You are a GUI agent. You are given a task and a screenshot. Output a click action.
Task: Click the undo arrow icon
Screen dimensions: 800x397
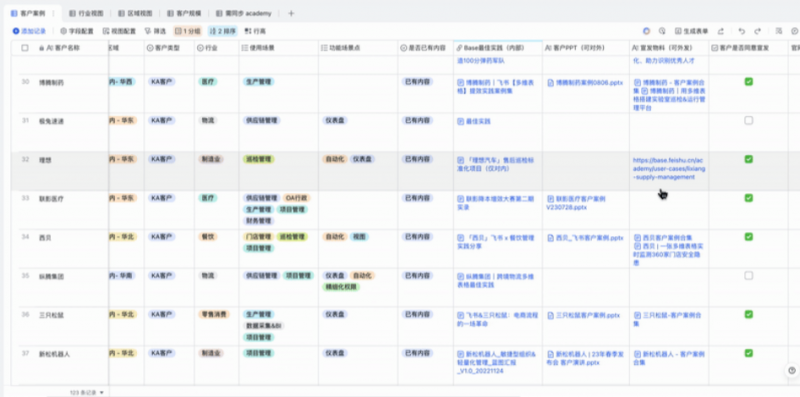click(741, 31)
